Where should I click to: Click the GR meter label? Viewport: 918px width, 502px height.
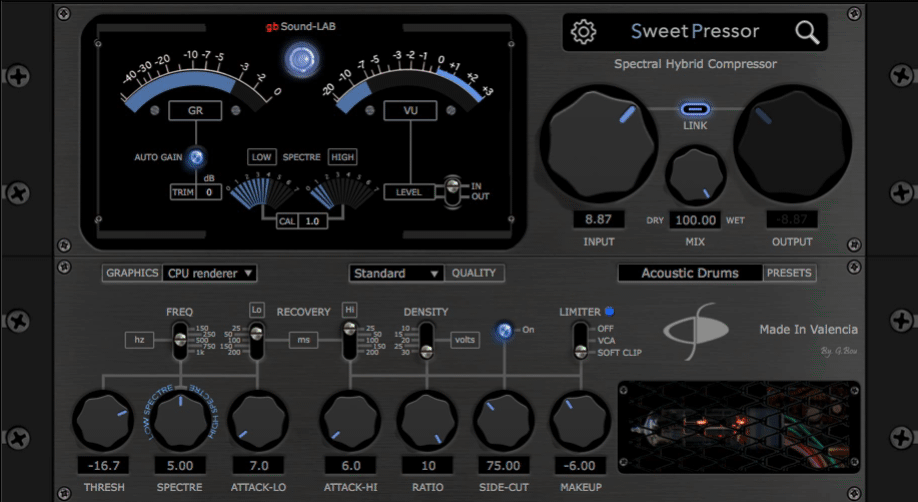click(195, 110)
